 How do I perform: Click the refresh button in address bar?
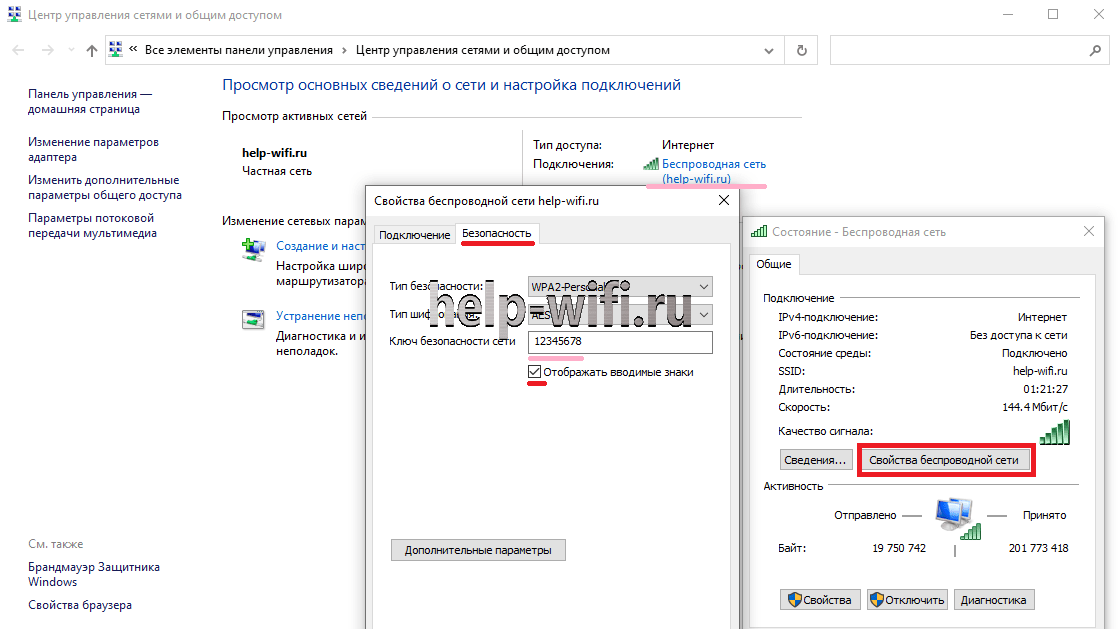801,50
